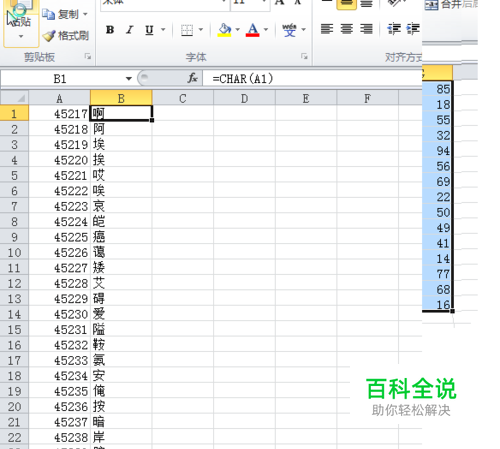Click cell B14 showing 爱
This screenshot has width=500, height=449.
pos(121,314)
